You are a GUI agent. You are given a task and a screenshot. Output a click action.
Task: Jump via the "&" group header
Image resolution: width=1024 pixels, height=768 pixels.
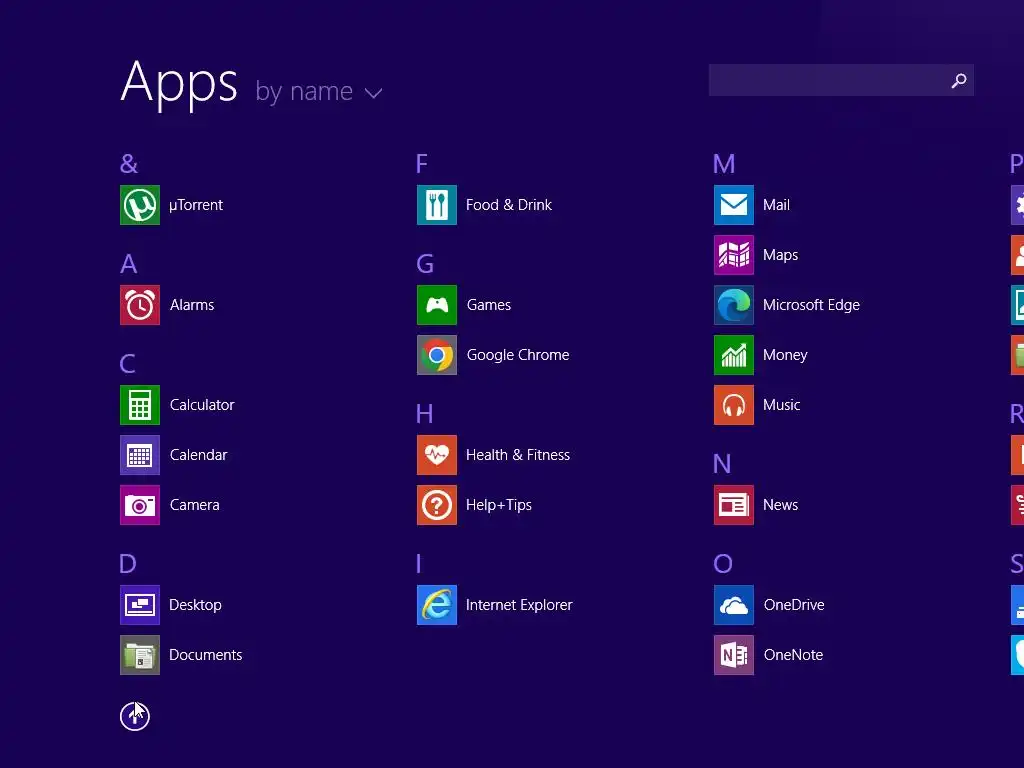129,163
